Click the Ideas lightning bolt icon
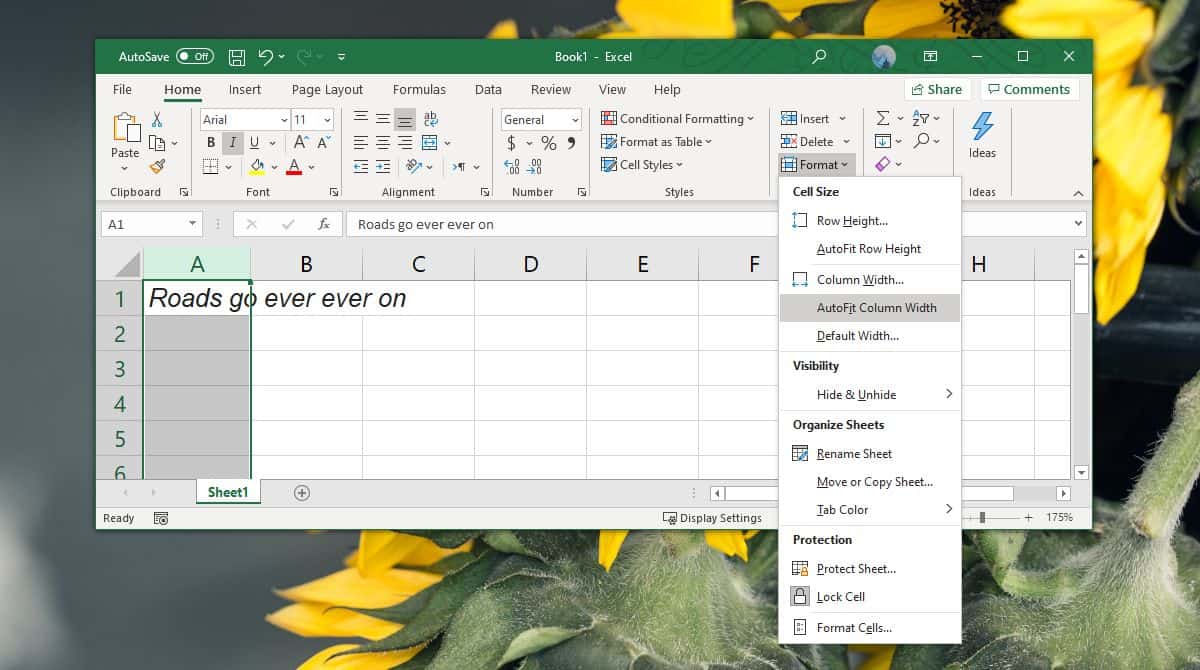The width and height of the screenshot is (1200, 670). 982,128
